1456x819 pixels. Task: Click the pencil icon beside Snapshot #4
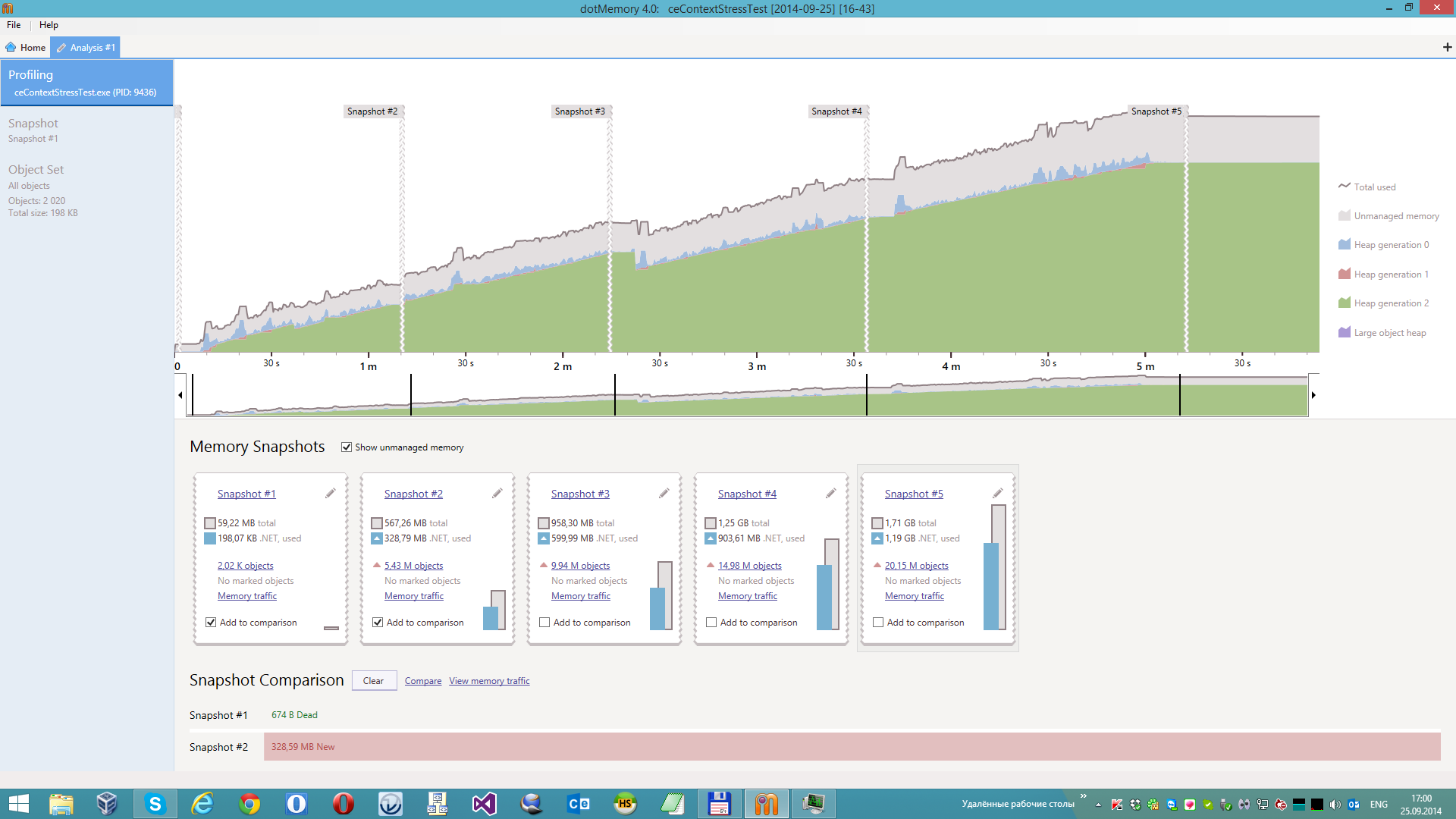click(x=831, y=494)
